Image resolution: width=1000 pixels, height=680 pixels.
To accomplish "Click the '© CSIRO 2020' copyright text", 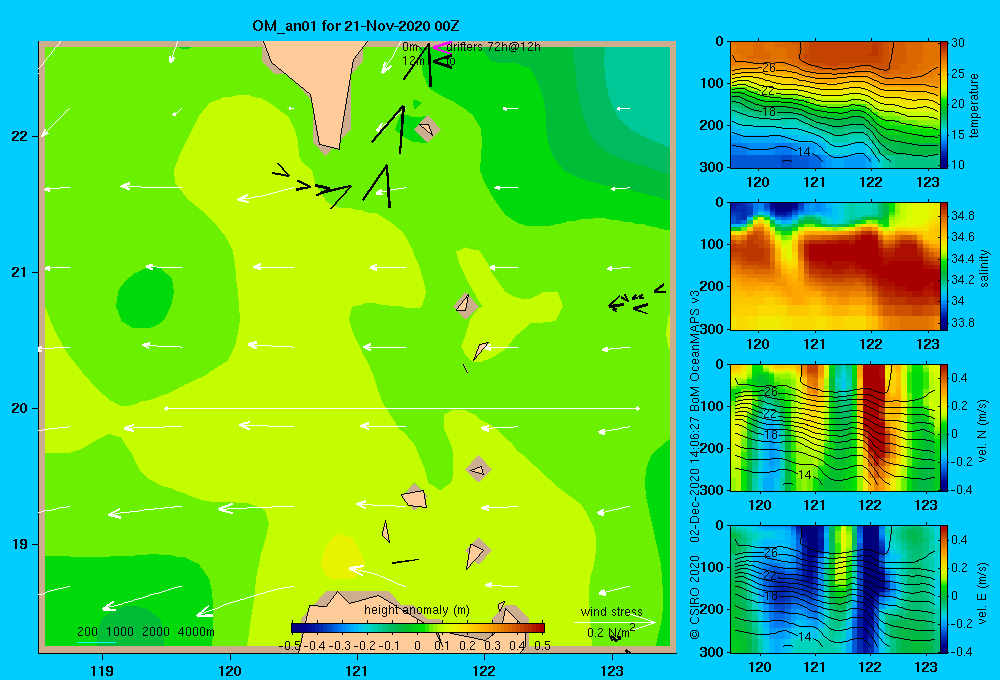I will click(x=695, y=597).
